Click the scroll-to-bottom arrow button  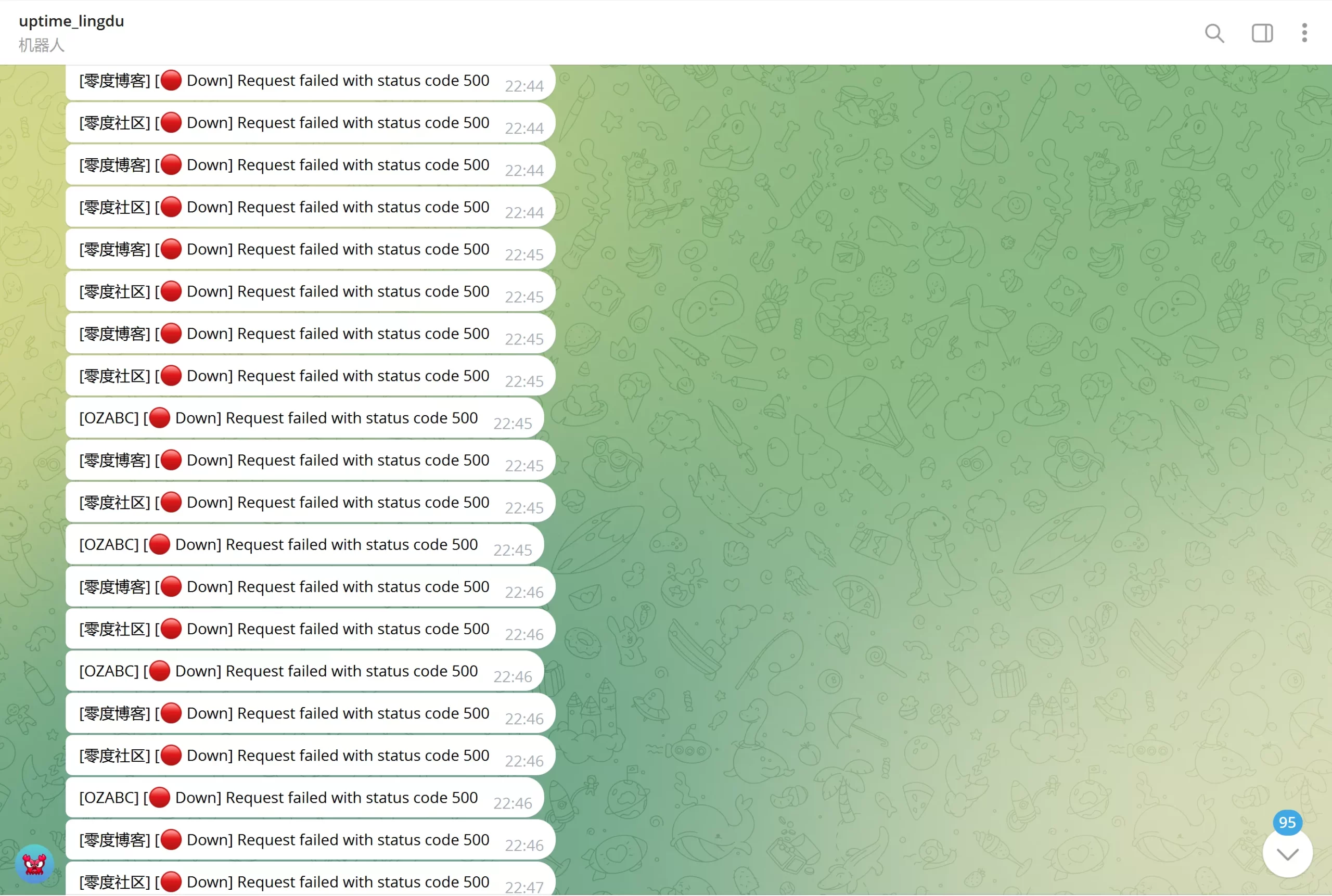[1287, 854]
